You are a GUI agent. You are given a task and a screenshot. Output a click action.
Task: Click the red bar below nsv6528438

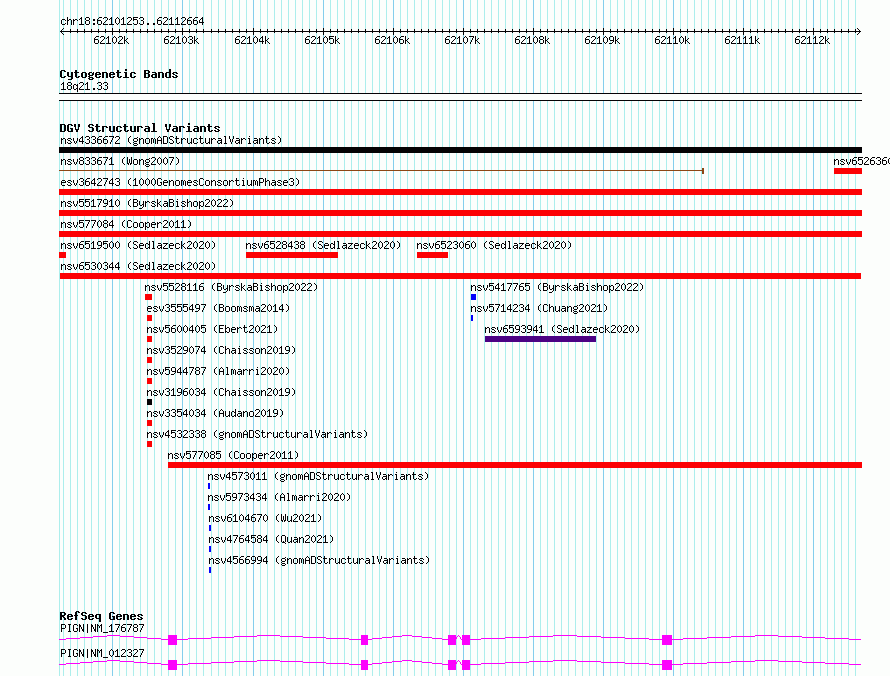pyautogui.click(x=292, y=255)
